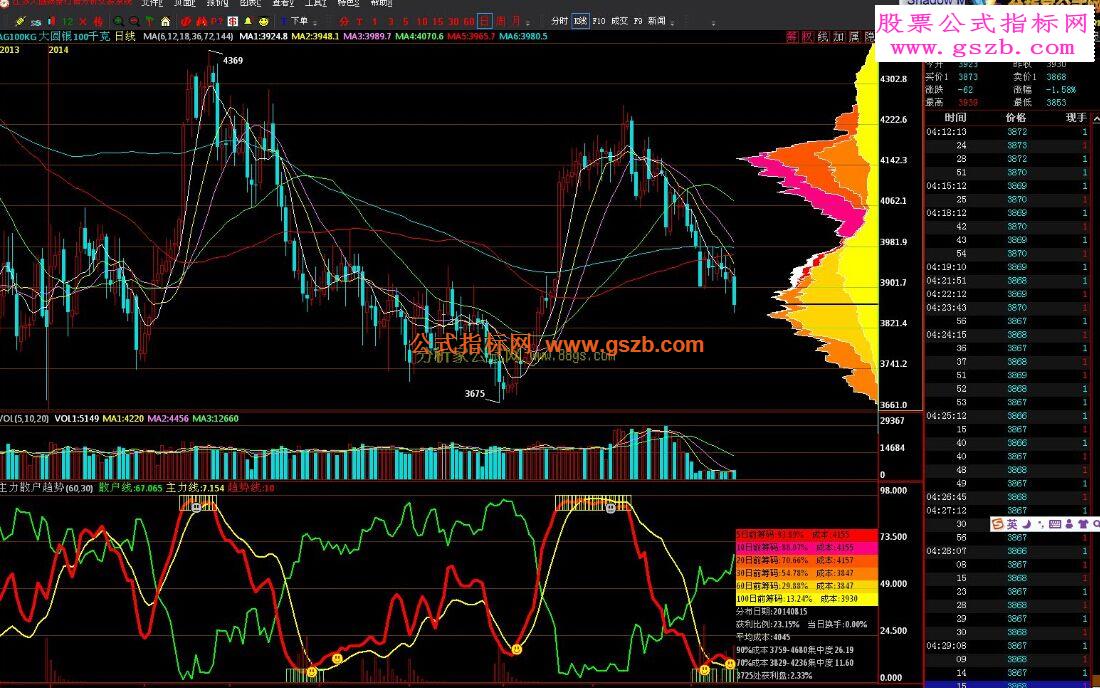Click the '属' button above chart
This screenshot has height=688, width=1100.
point(854,36)
